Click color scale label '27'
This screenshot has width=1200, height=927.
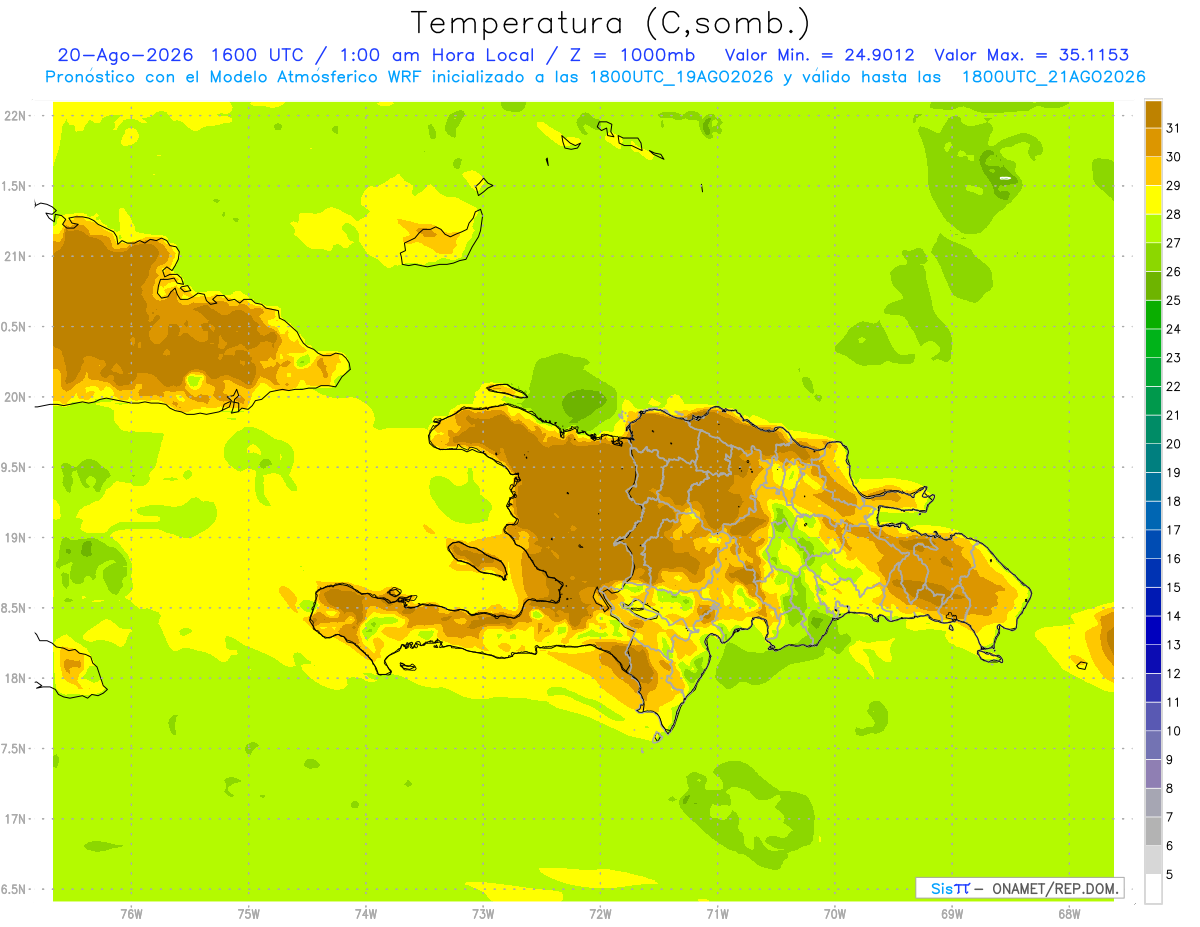(1174, 243)
